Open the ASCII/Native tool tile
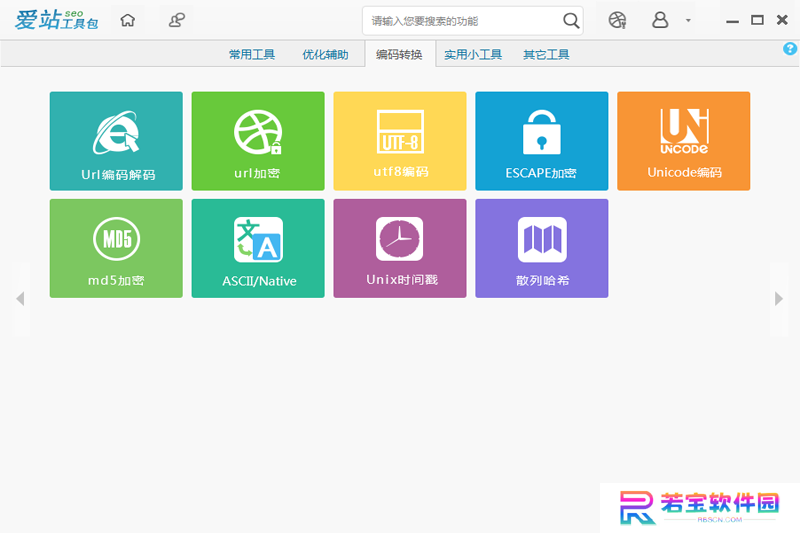This screenshot has height=533, width=800. 258,248
